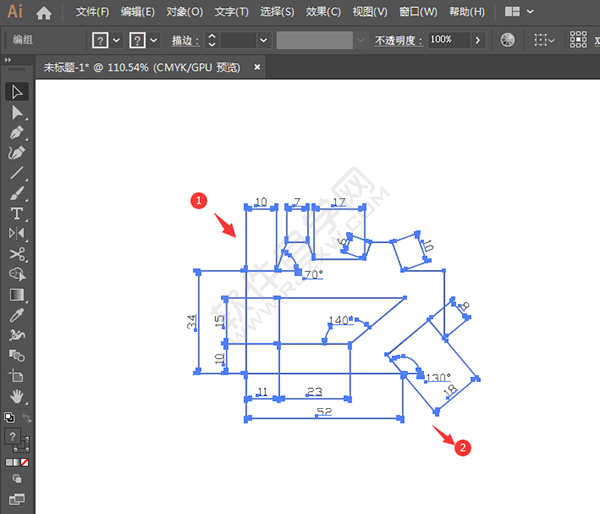
Task: Open the Recolor Artwork icon
Action: click(507, 40)
